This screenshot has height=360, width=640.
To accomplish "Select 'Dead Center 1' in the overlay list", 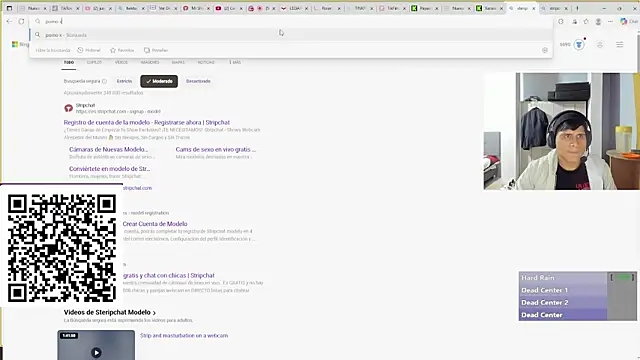I will click(x=563, y=290).
